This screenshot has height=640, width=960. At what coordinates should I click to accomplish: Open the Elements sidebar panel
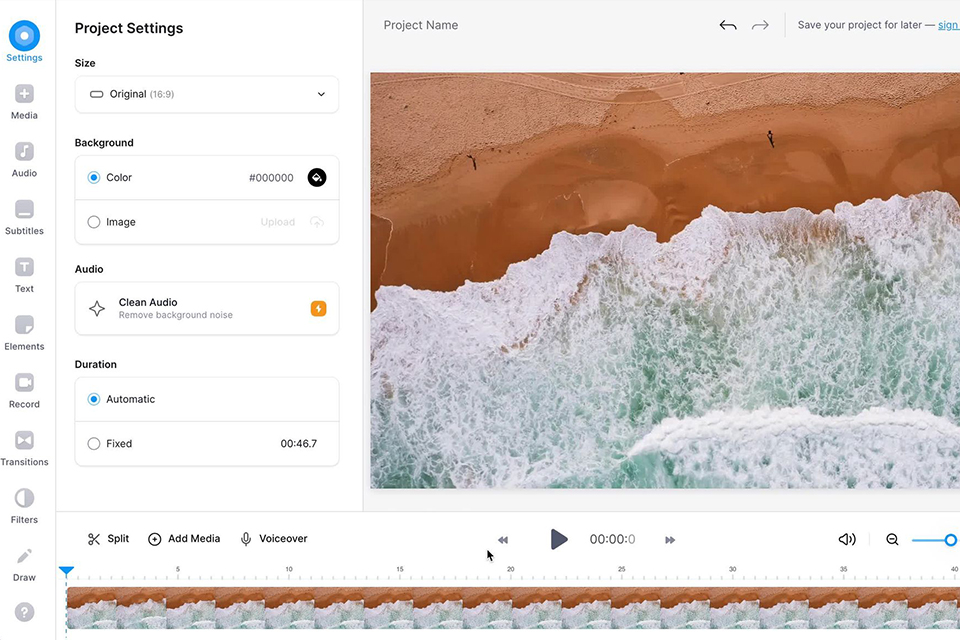pos(24,333)
